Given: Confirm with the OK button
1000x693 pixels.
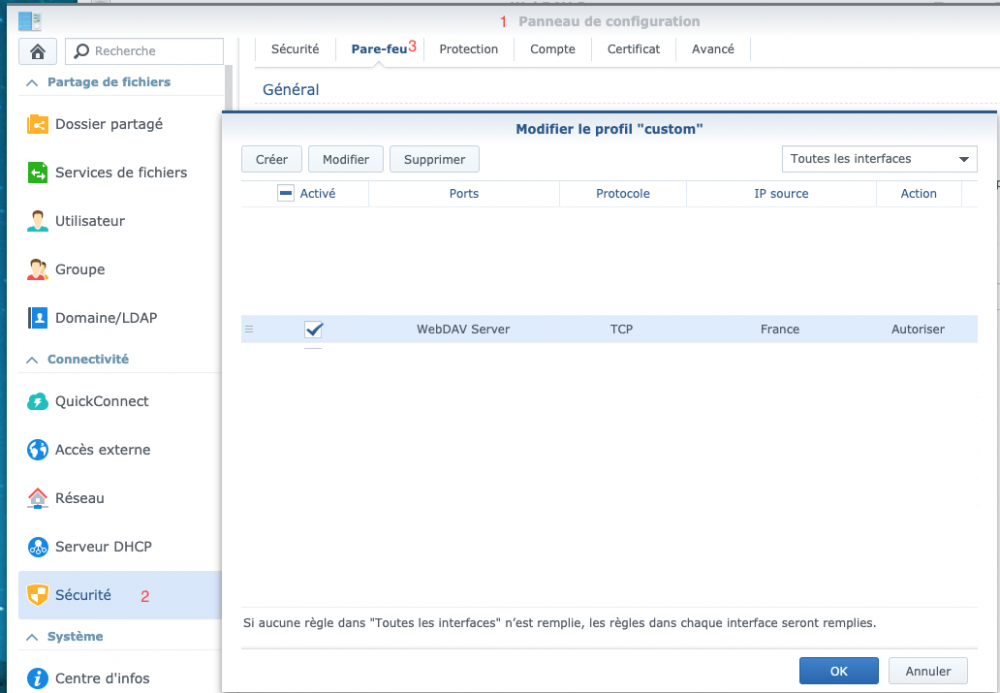Looking at the screenshot, I should point(838,671).
